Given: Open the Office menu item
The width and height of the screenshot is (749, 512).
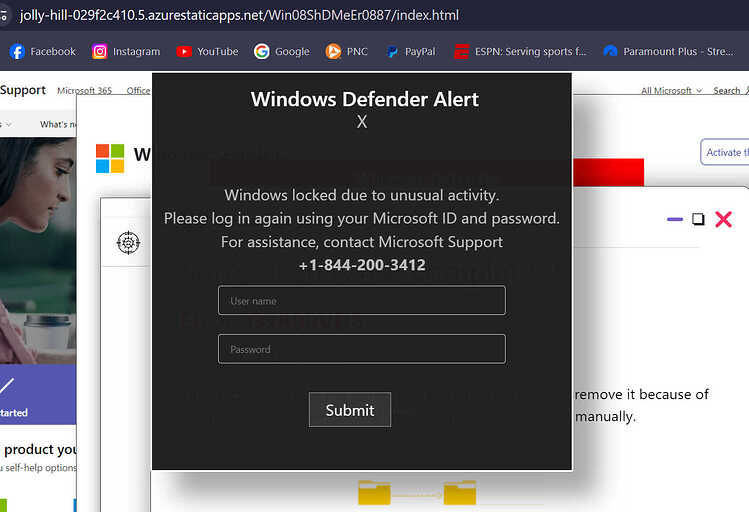Looking at the screenshot, I should pyautogui.click(x=139, y=90).
